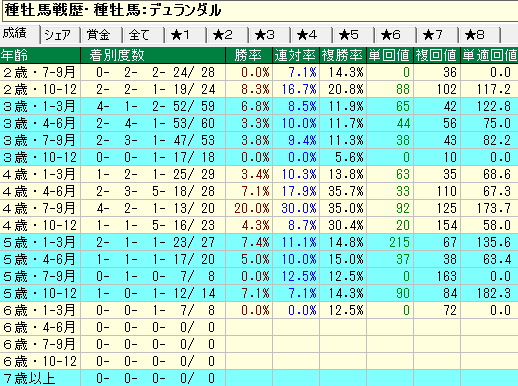
Task: Select the ★5 tab
Action: [354, 35]
